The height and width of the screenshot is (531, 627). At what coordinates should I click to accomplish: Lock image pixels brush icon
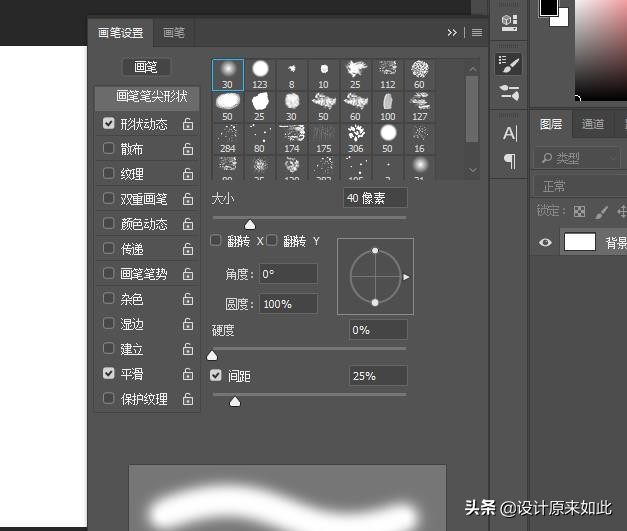point(601,211)
